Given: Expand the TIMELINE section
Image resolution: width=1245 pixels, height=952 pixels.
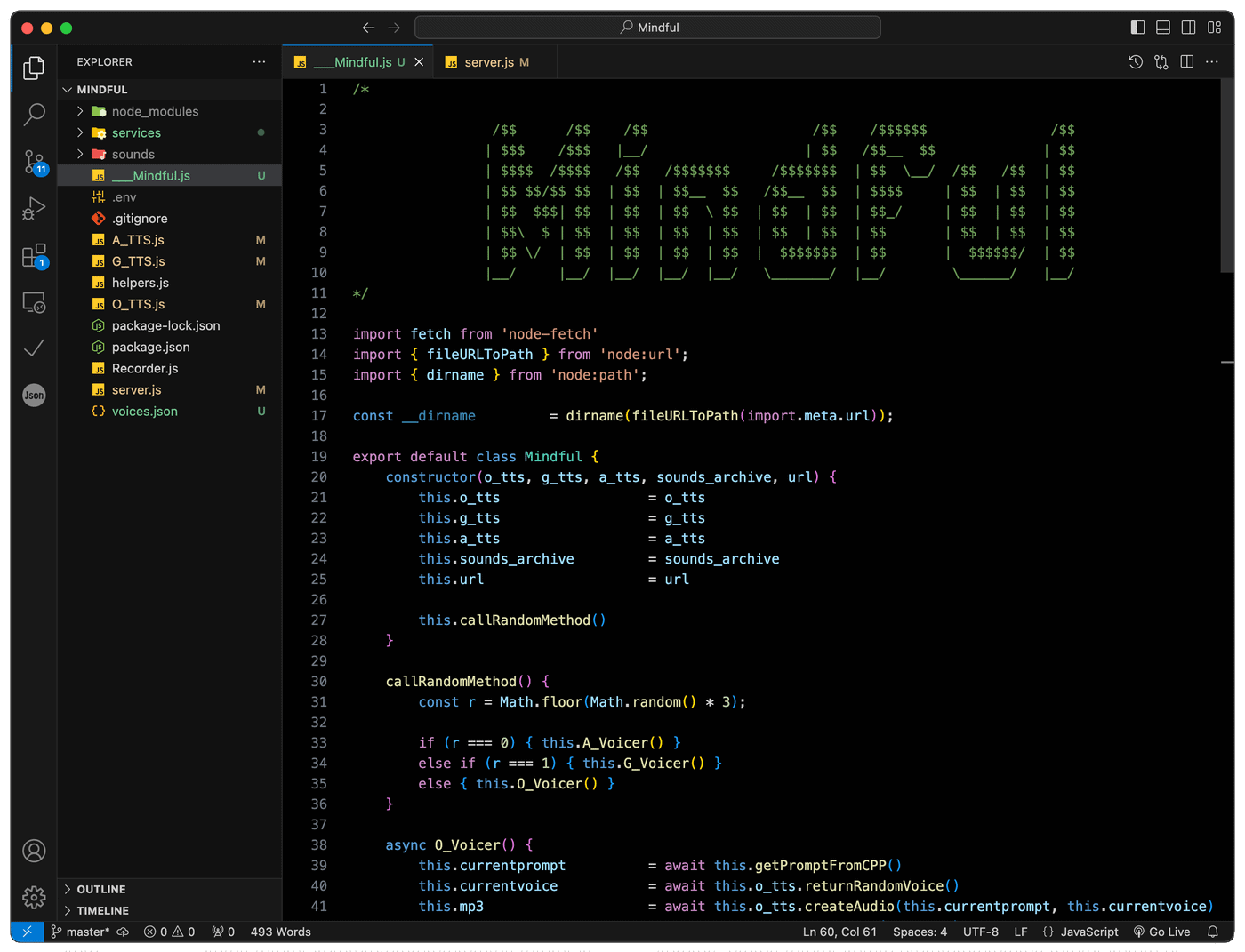Looking at the screenshot, I should click(102, 910).
